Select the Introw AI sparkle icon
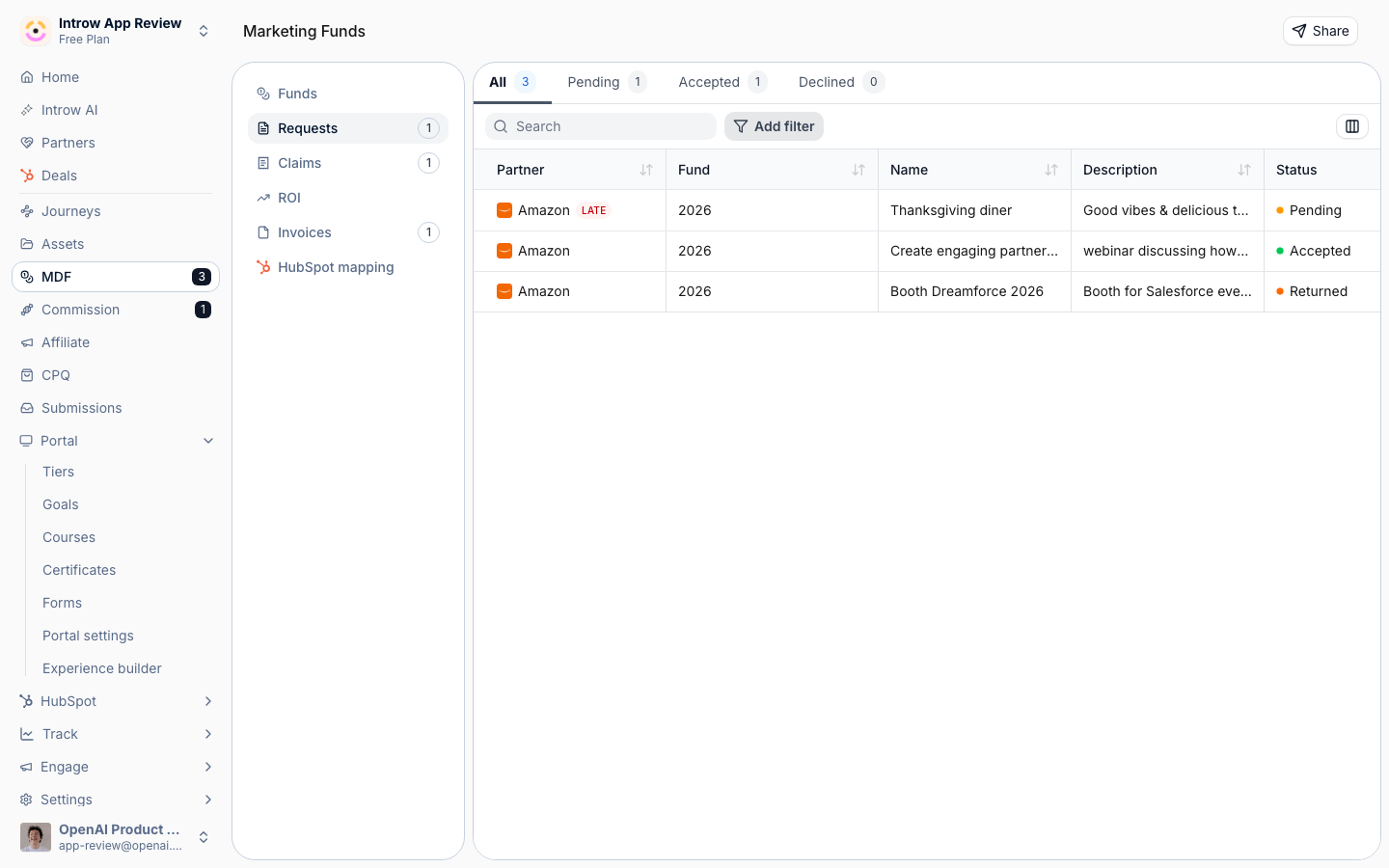Viewport: 1389px width, 868px height. pyautogui.click(x=27, y=110)
